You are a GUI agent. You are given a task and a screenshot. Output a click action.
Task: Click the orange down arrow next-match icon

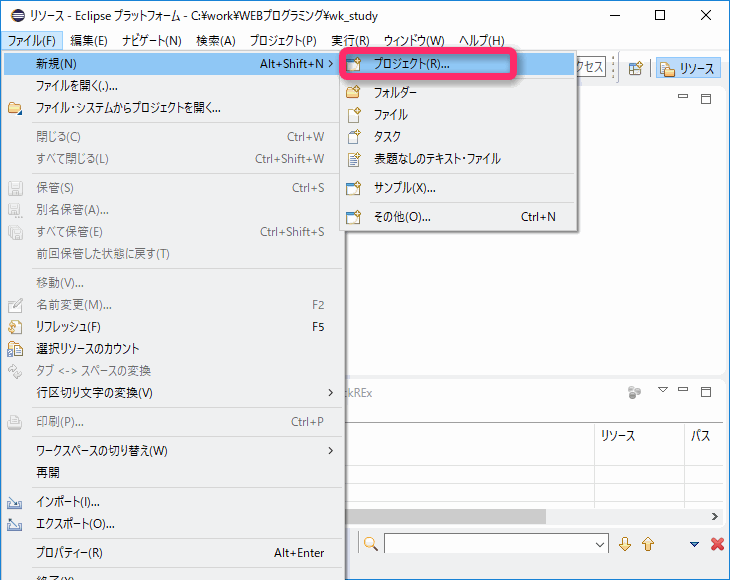625,544
